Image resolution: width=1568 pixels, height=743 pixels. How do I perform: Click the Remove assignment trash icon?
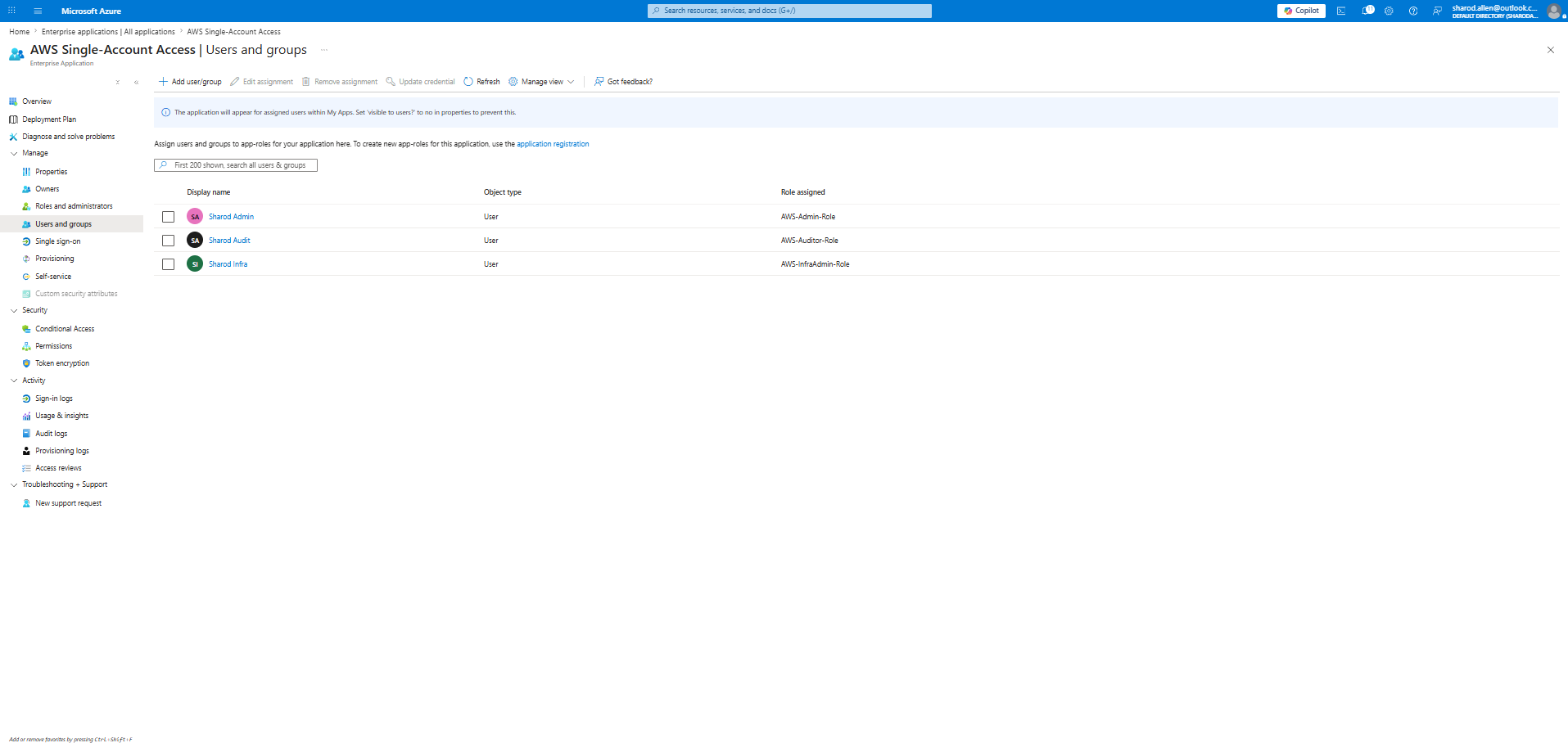point(306,82)
